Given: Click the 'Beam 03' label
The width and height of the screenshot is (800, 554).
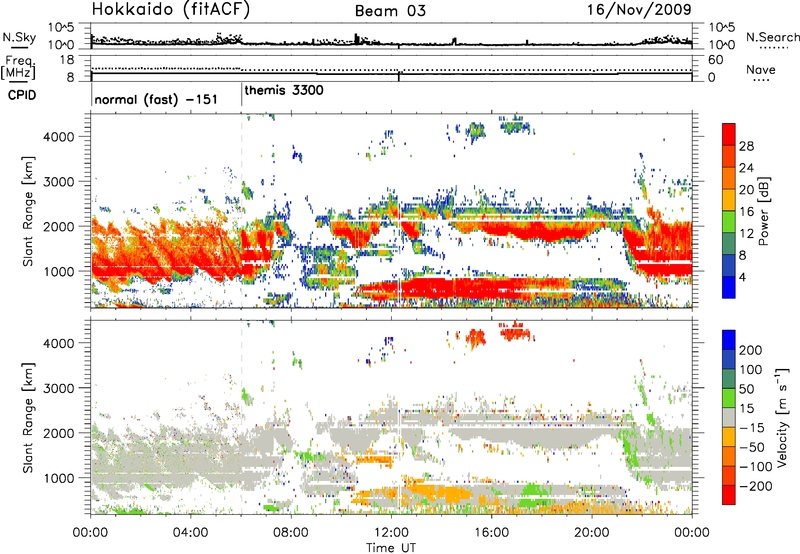Looking at the screenshot, I should (390, 11).
